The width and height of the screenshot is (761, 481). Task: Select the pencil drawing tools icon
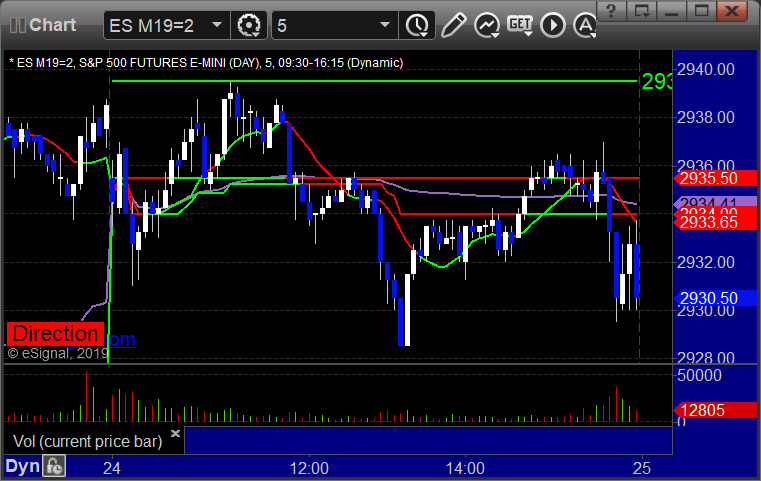pos(454,25)
